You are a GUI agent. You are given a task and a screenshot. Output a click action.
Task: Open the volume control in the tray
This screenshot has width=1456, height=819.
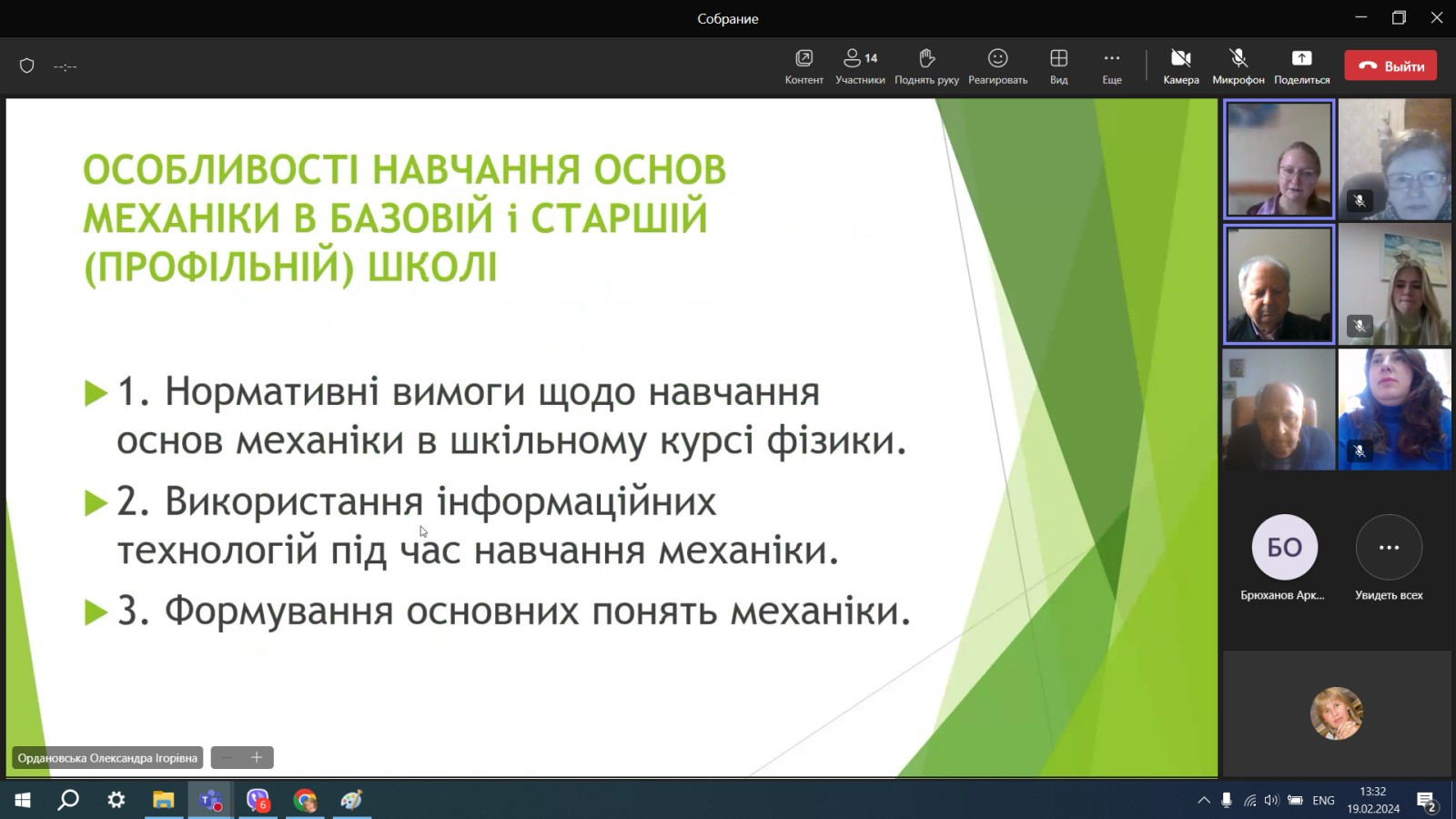click(x=1271, y=800)
